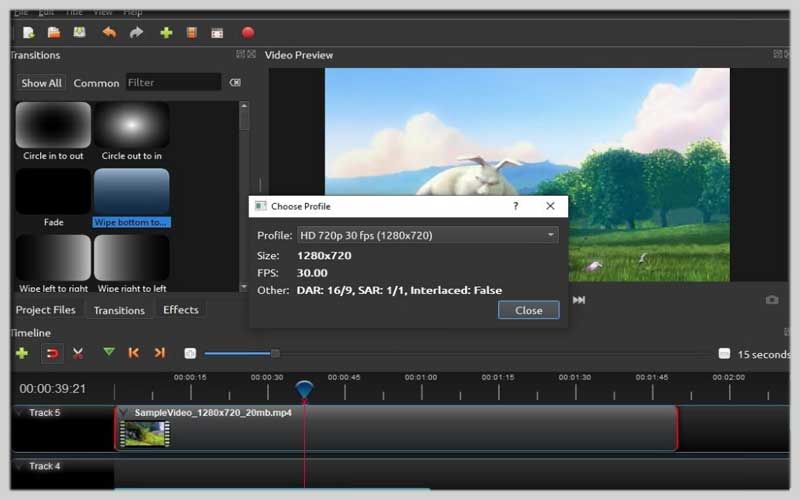The height and width of the screenshot is (500, 800).
Task: Click the 00:00:39:21 timecode display
Action: pyautogui.click(x=53, y=389)
